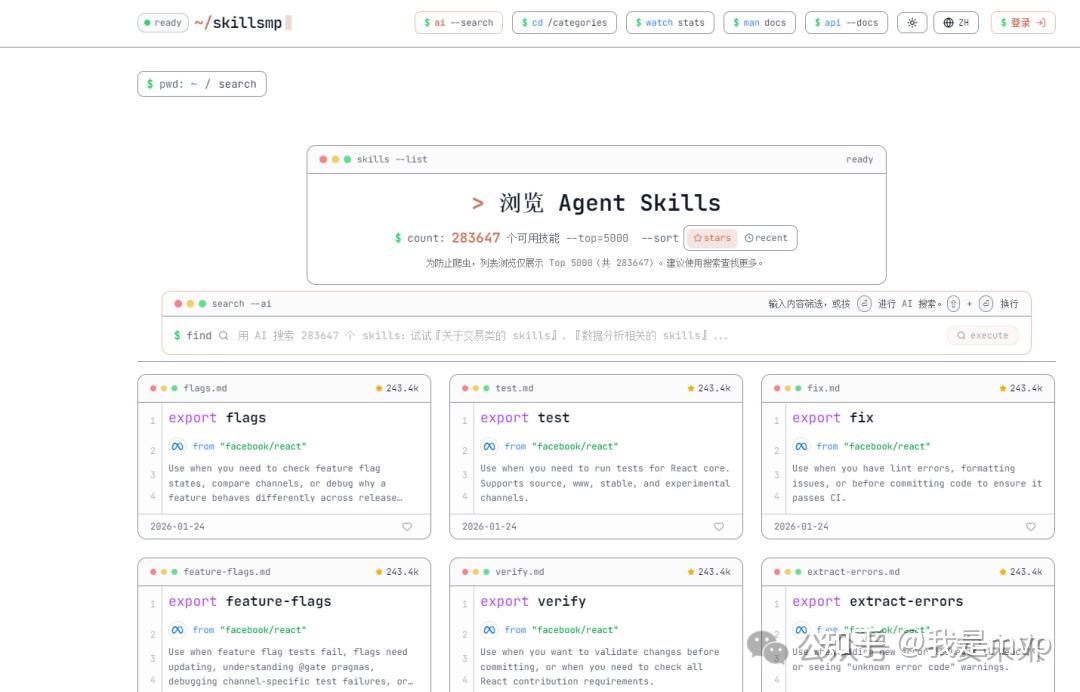Sort skills by stars
The image size is (1080, 692).
(x=712, y=238)
